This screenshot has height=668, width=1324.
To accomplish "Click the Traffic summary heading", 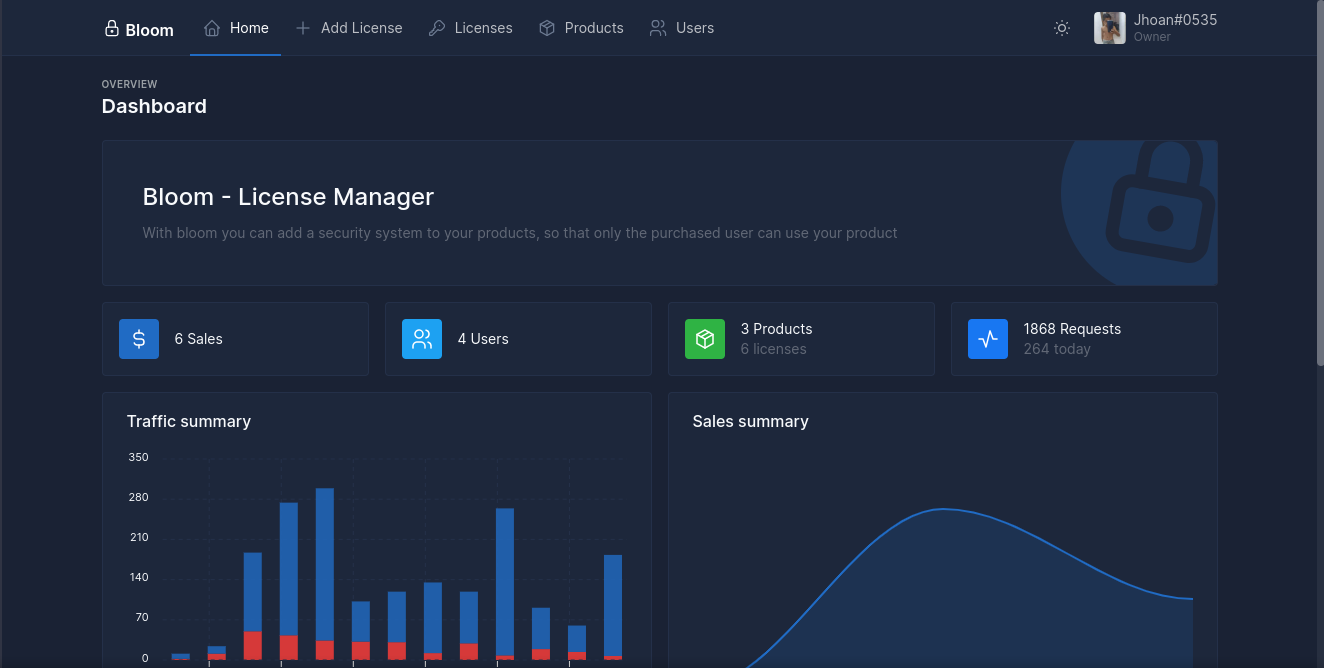I will 189,421.
